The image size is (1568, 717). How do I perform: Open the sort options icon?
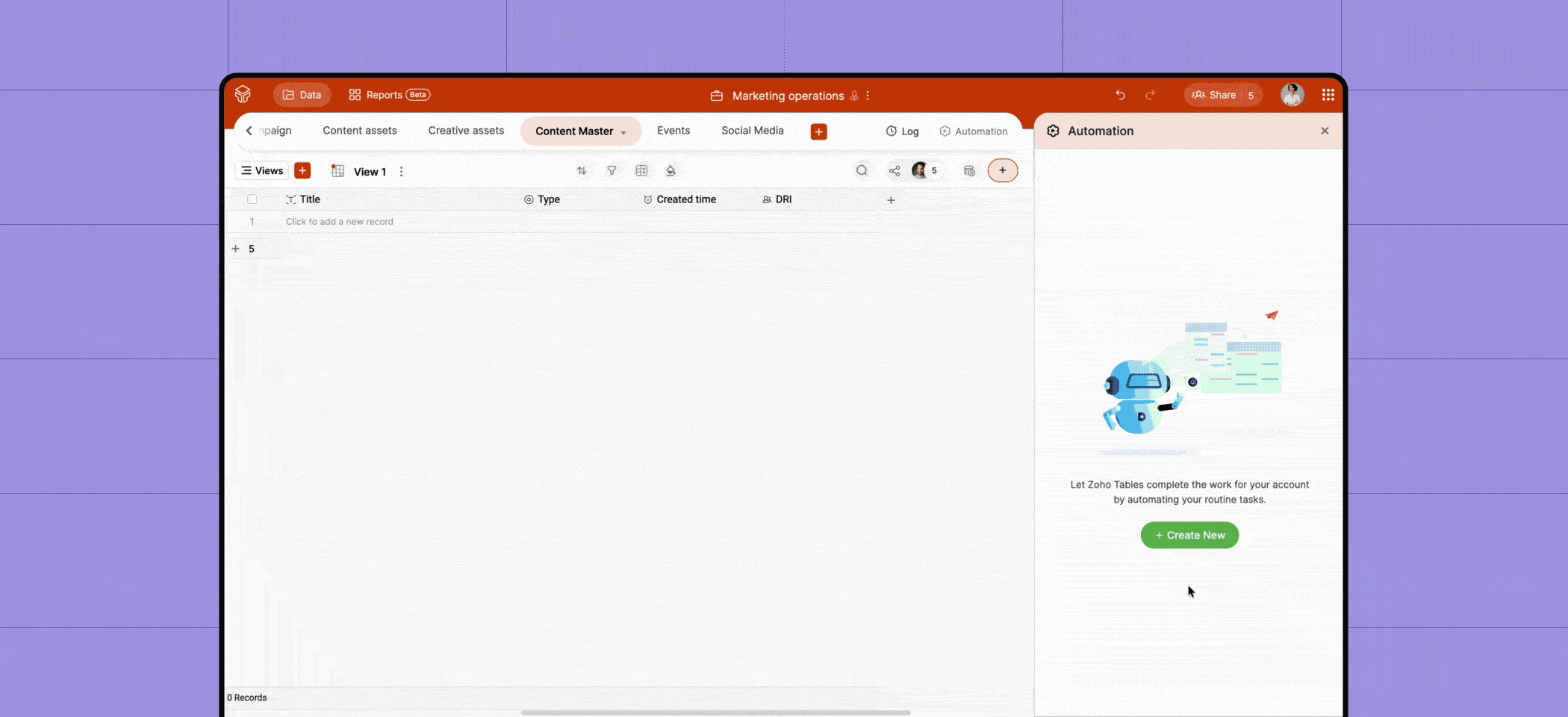(x=582, y=170)
